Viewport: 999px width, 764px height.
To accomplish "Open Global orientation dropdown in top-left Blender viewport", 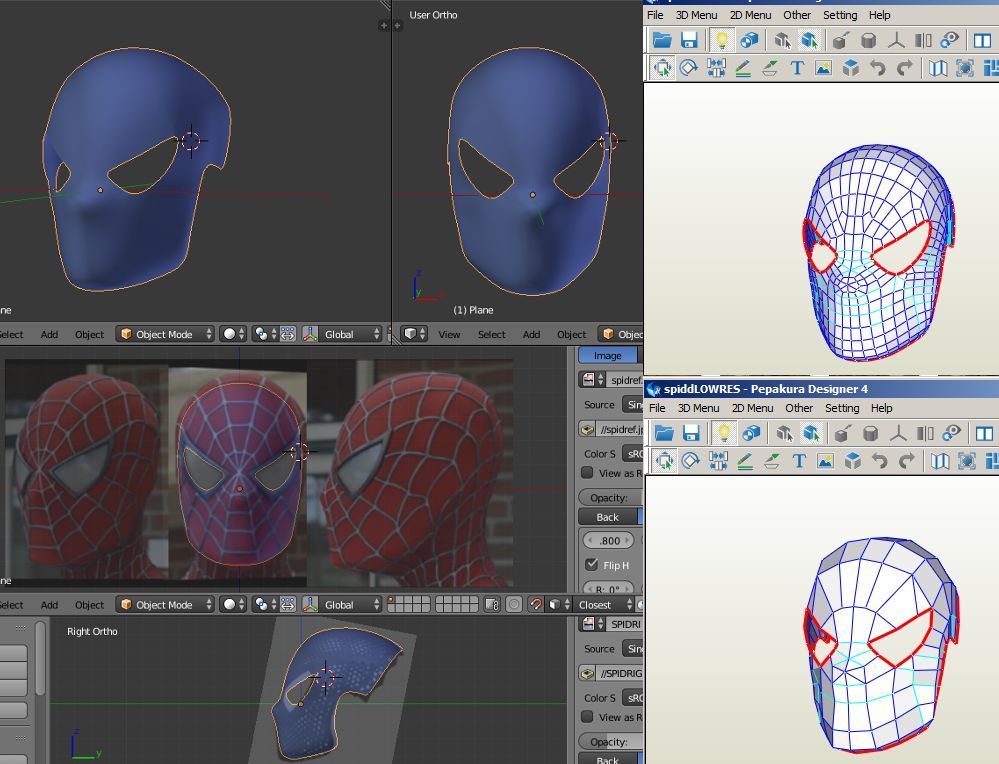I will tap(342, 334).
